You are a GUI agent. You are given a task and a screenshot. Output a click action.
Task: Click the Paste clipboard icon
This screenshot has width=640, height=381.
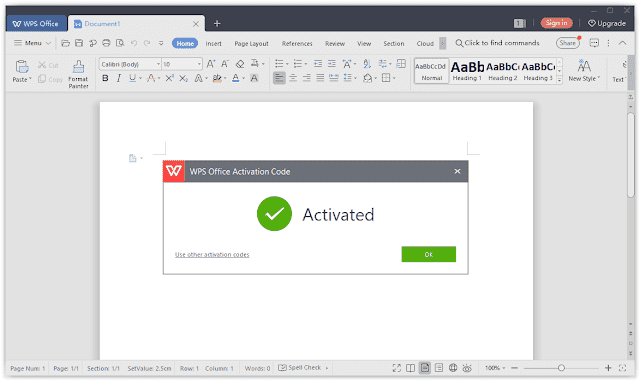21,66
